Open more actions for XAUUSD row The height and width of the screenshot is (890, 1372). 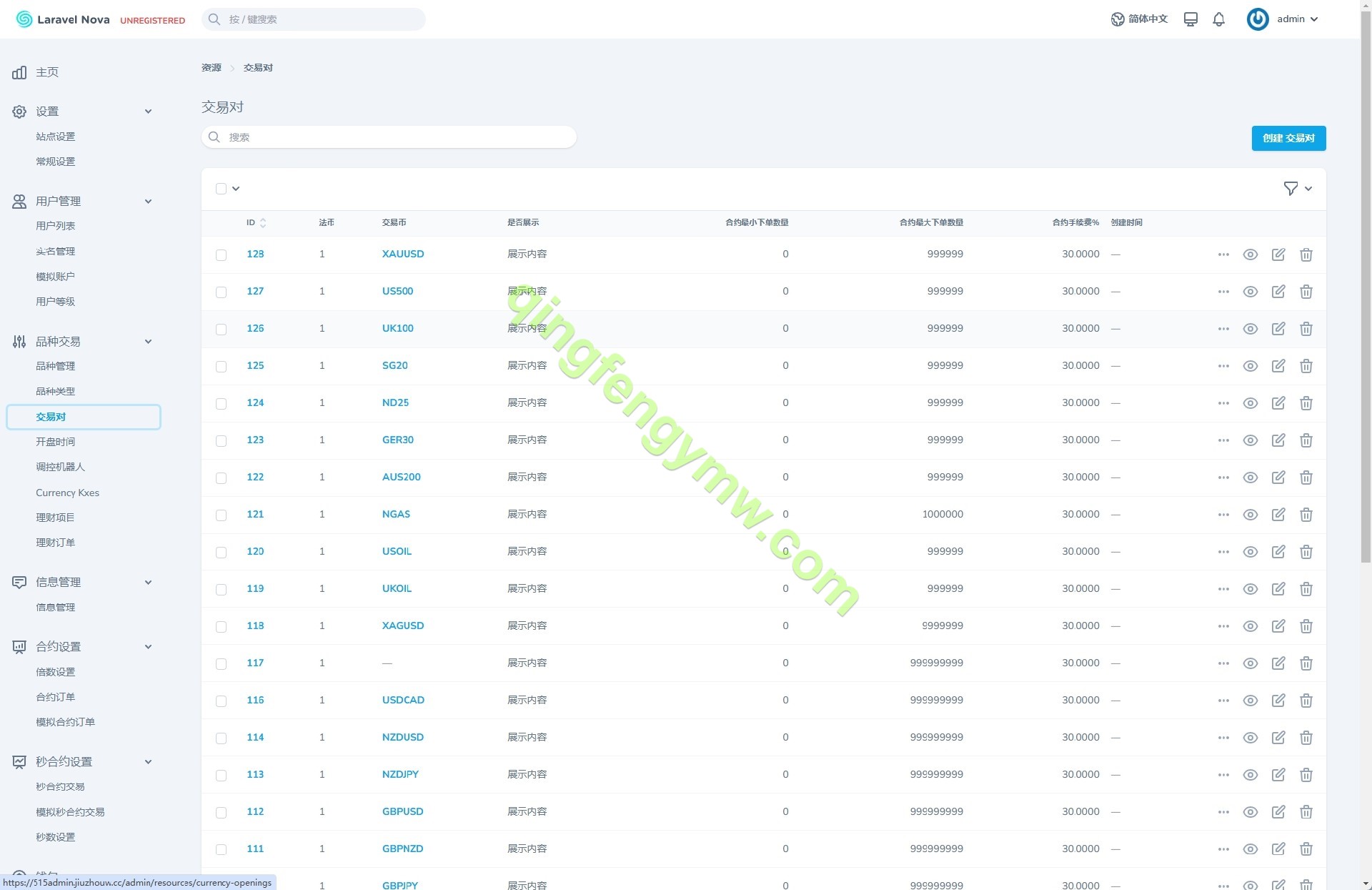point(1223,254)
